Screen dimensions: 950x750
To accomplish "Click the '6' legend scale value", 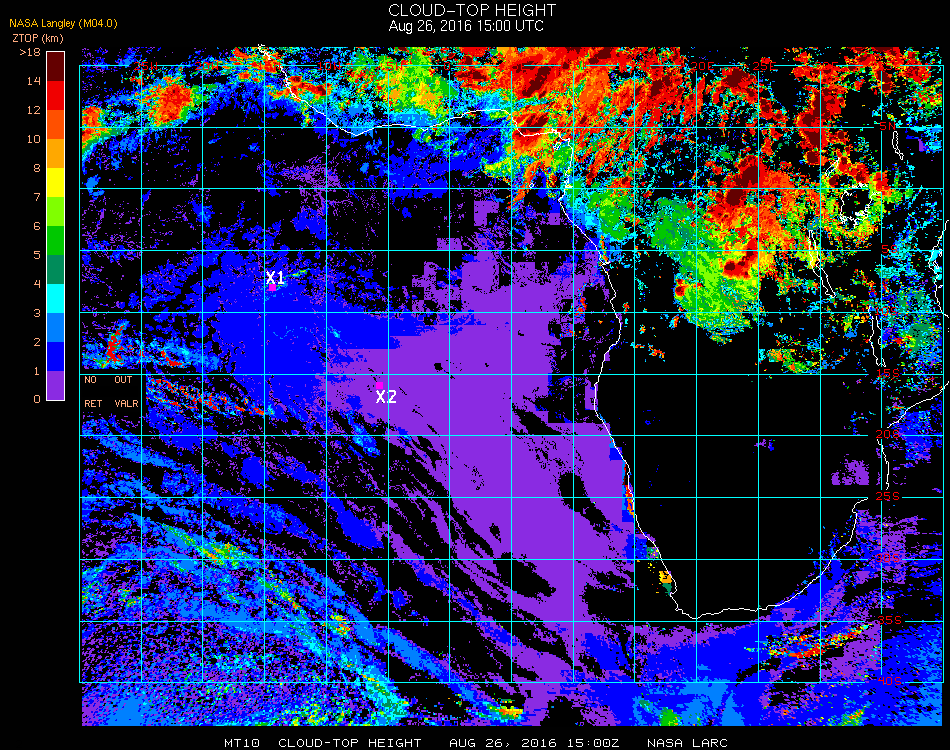I will 37,227.
